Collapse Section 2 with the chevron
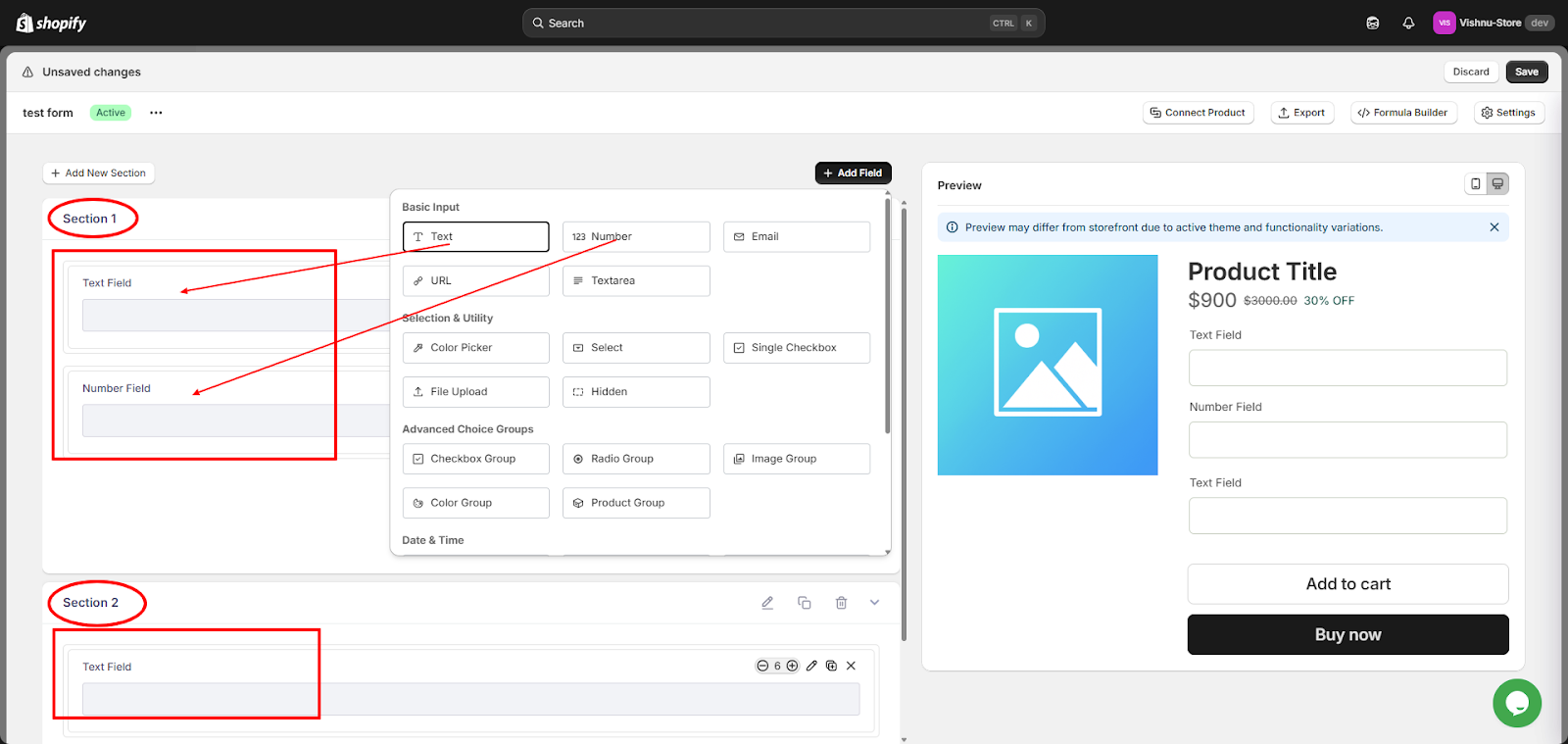This screenshot has width=1568, height=744. (x=874, y=603)
